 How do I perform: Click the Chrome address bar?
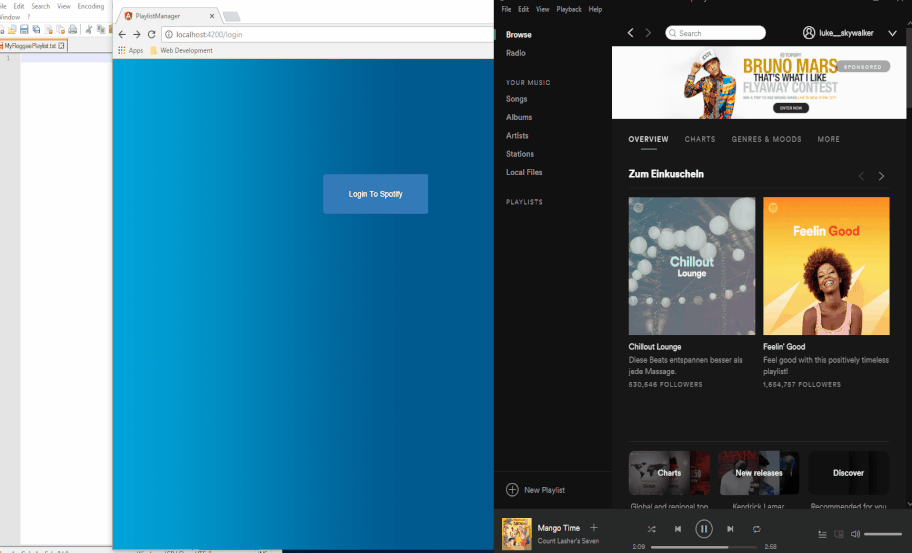pos(329,34)
